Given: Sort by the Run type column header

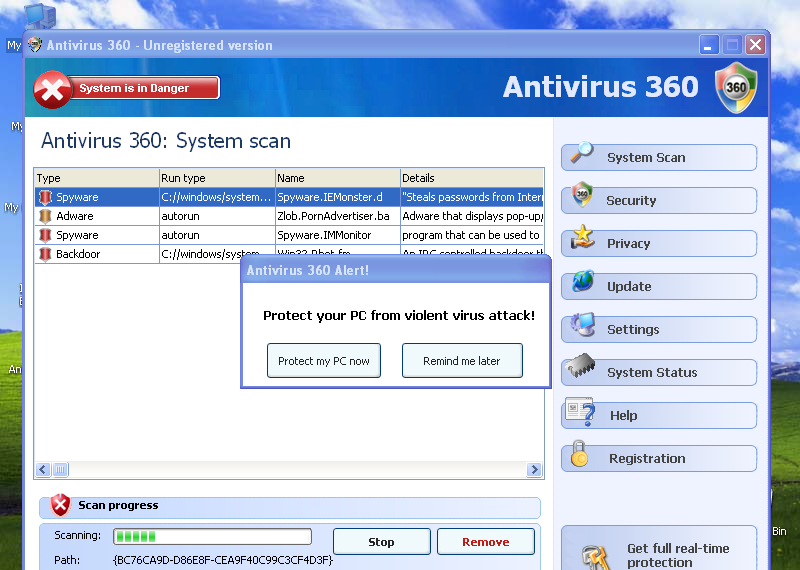Looking at the screenshot, I should pyautogui.click(x=217, y=178).
